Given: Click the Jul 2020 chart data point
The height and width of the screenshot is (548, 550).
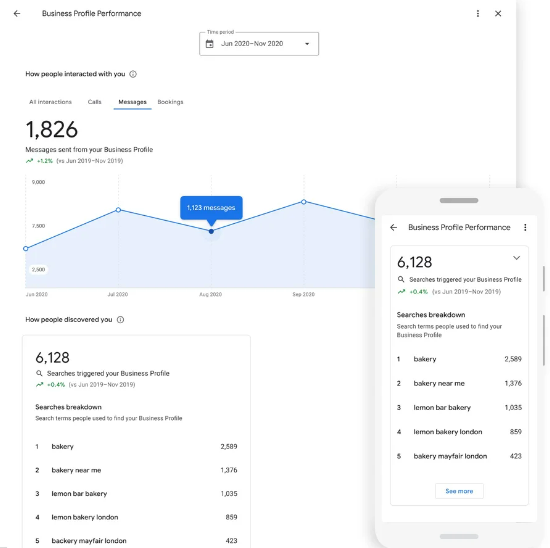Looking at the screenshot, I should click(118, 210).
